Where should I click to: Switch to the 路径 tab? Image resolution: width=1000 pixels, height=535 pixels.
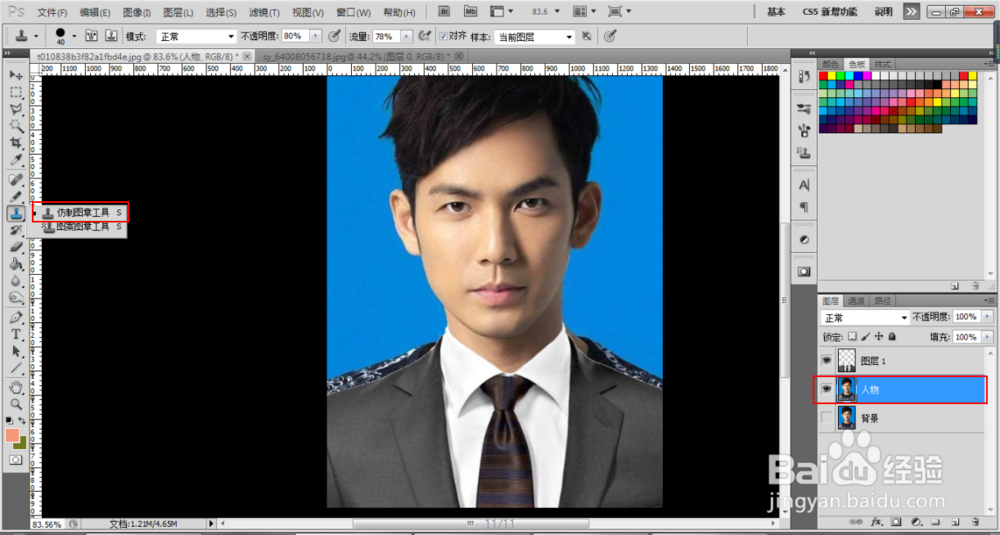coord(882,301)
